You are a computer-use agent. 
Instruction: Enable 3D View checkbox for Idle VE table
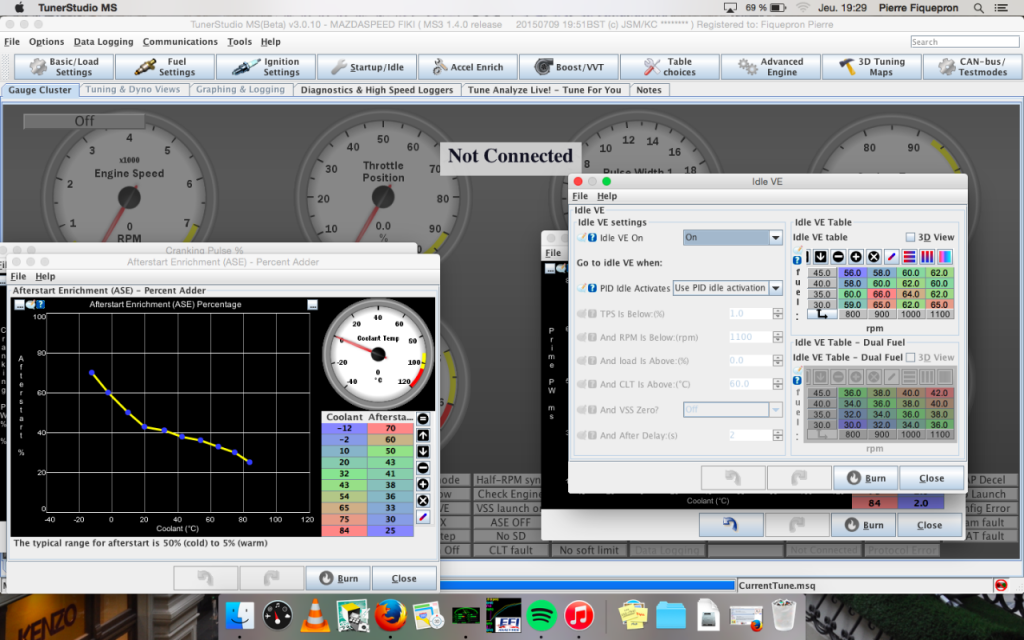(x=910, y=237)
